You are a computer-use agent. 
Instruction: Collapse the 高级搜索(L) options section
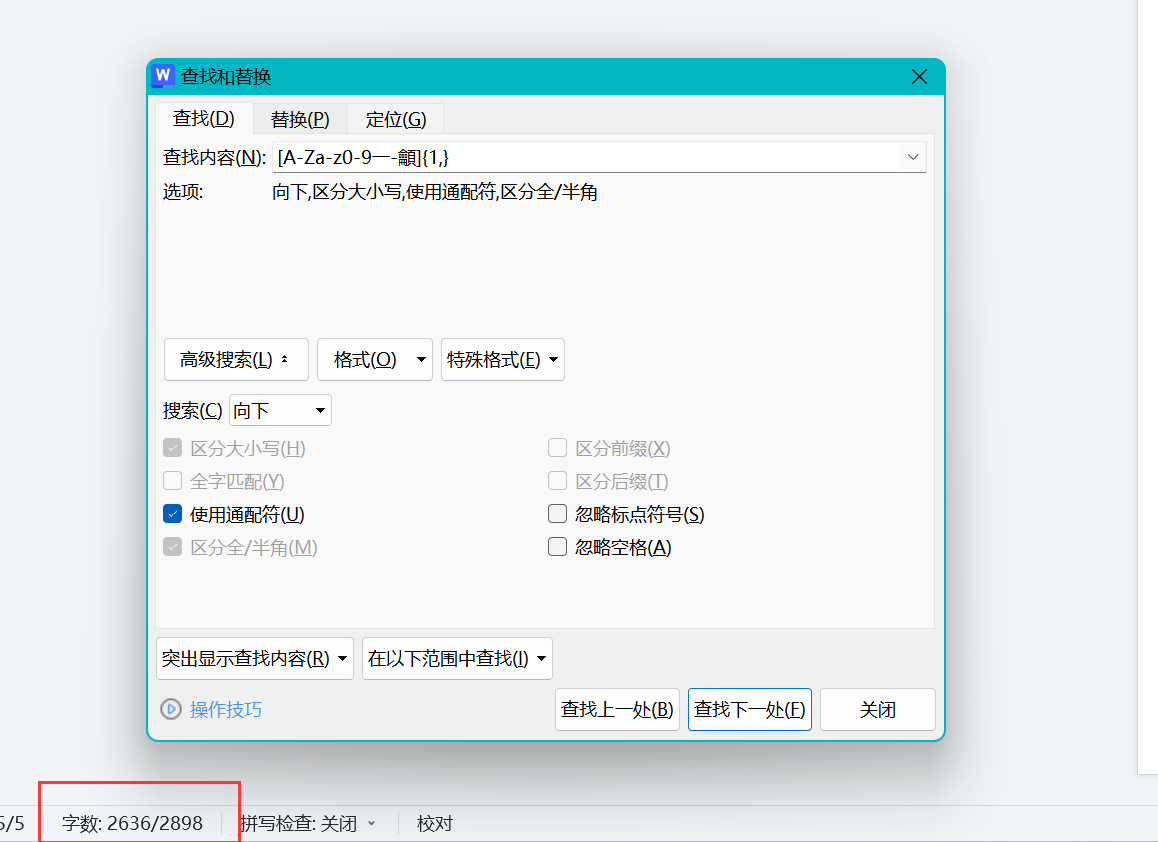(236, 360)
